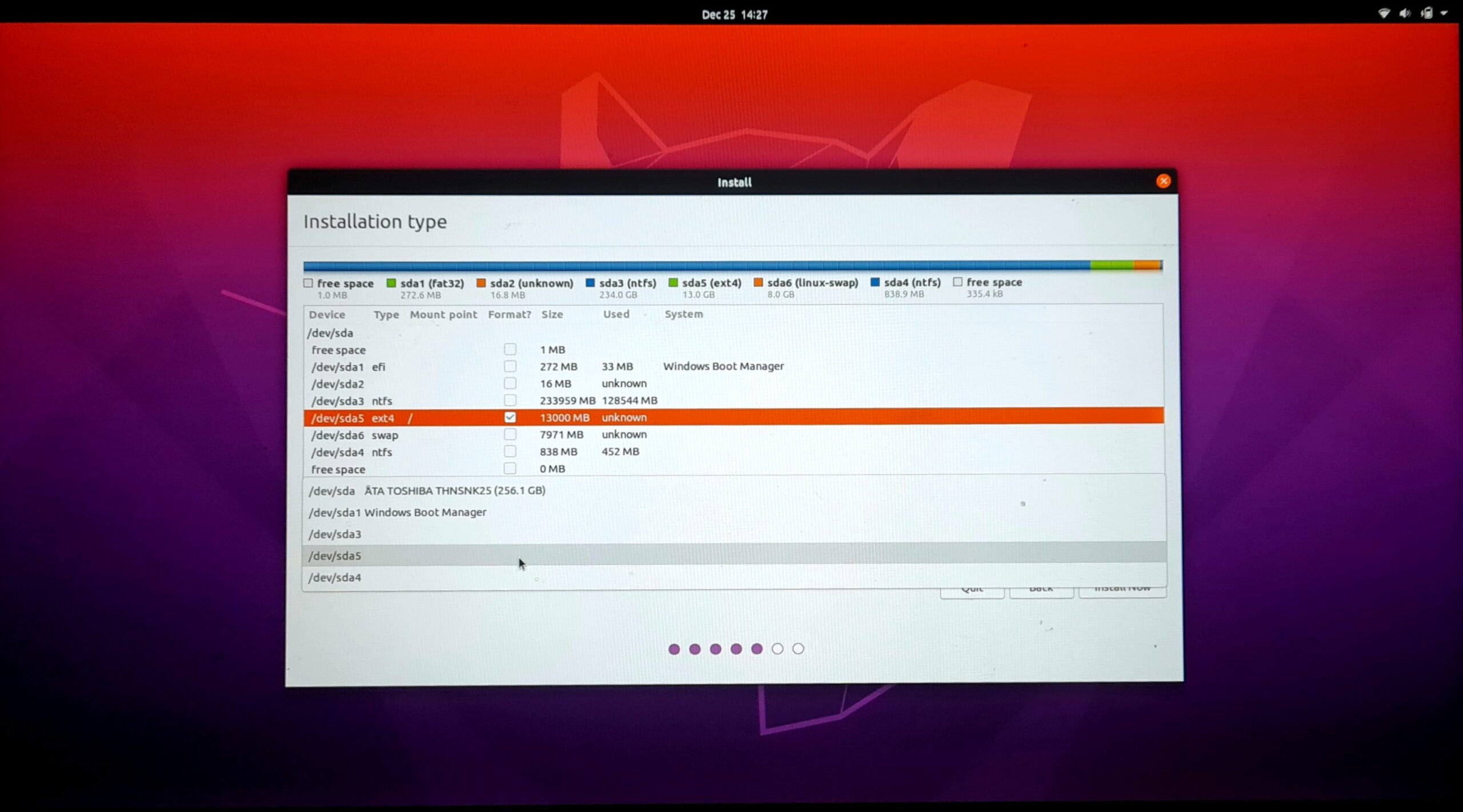Viewport: 1463px width, 812px height.
Task: Click the Wi-Fi network icon in top bar
Action: 1384,13
